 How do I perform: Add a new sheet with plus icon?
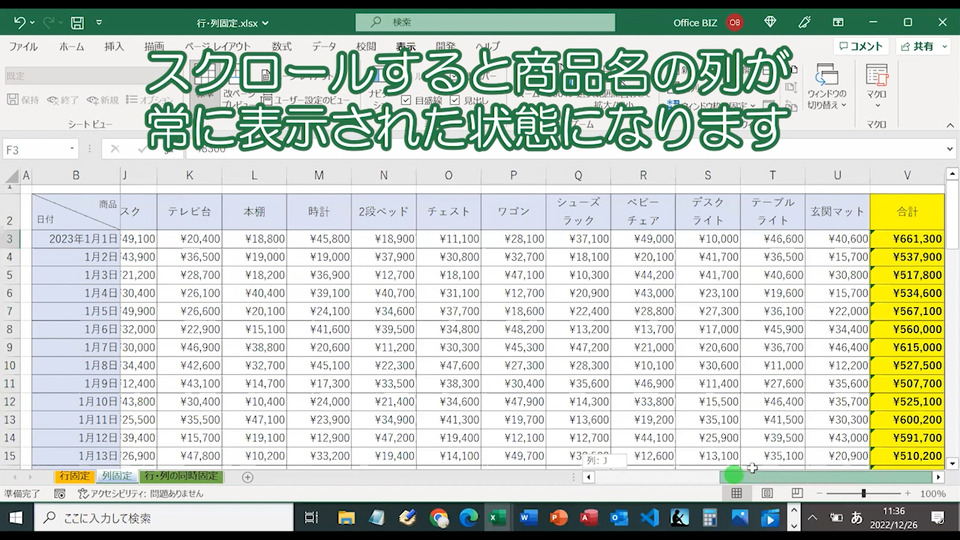click(247, 477)
